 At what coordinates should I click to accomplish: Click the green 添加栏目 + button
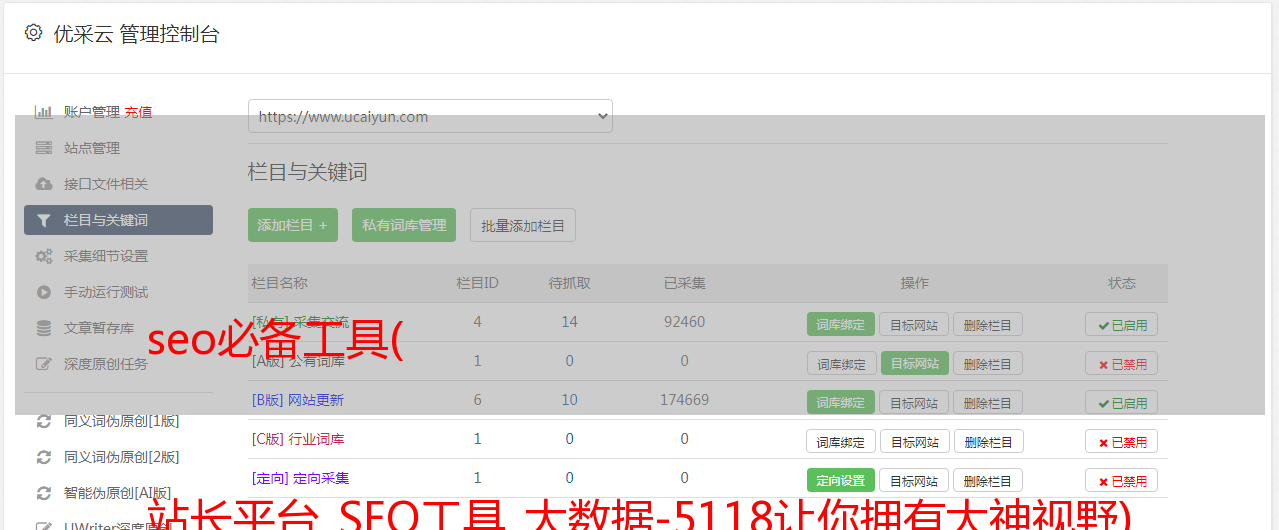(x=293, y=225)
